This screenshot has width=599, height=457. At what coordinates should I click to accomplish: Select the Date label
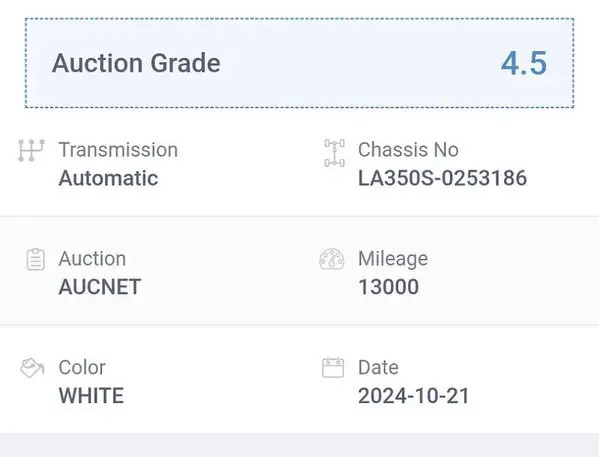(x=378, y=368)
